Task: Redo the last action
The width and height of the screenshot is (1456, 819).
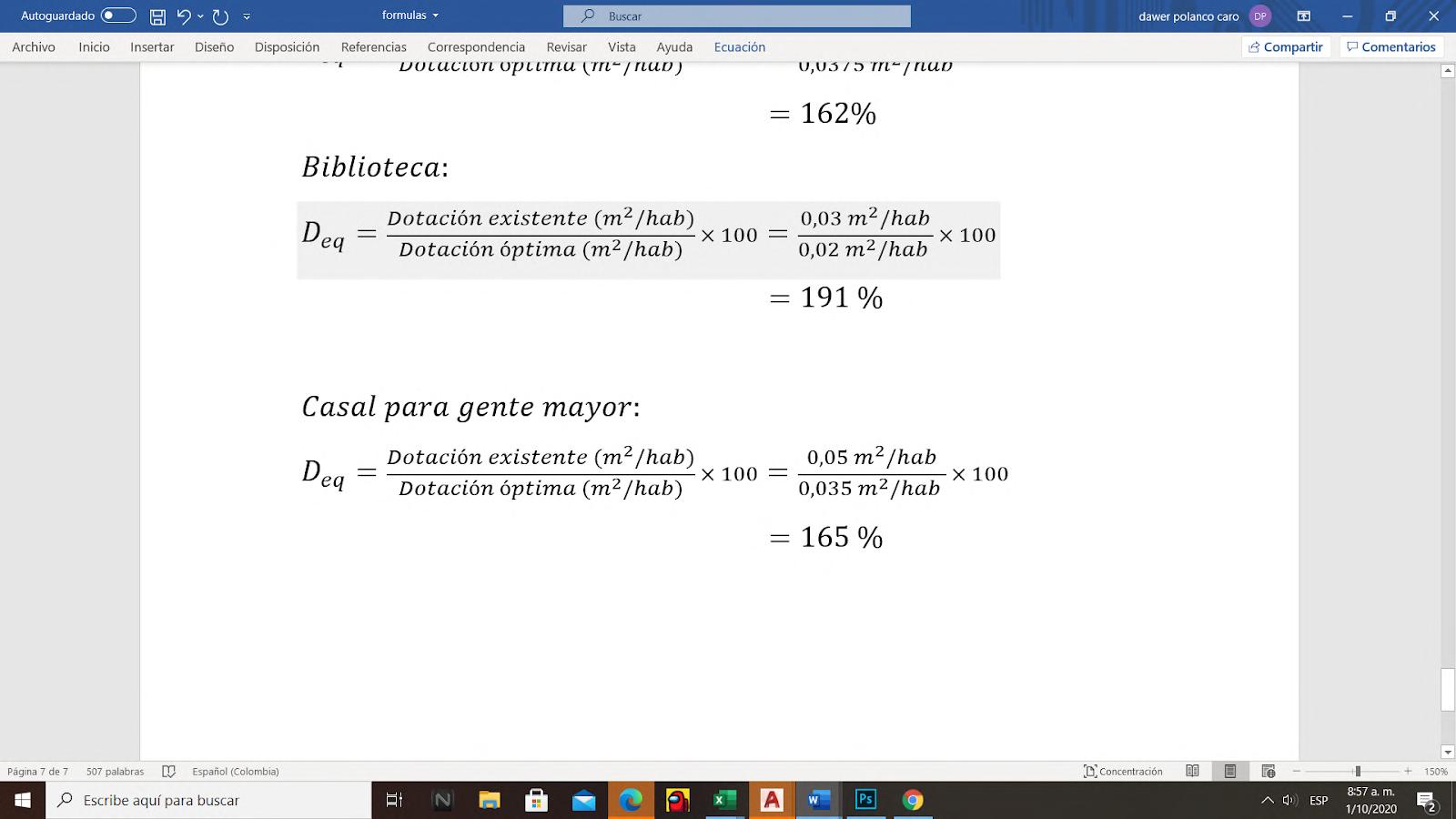Action: tap(220, 16)
